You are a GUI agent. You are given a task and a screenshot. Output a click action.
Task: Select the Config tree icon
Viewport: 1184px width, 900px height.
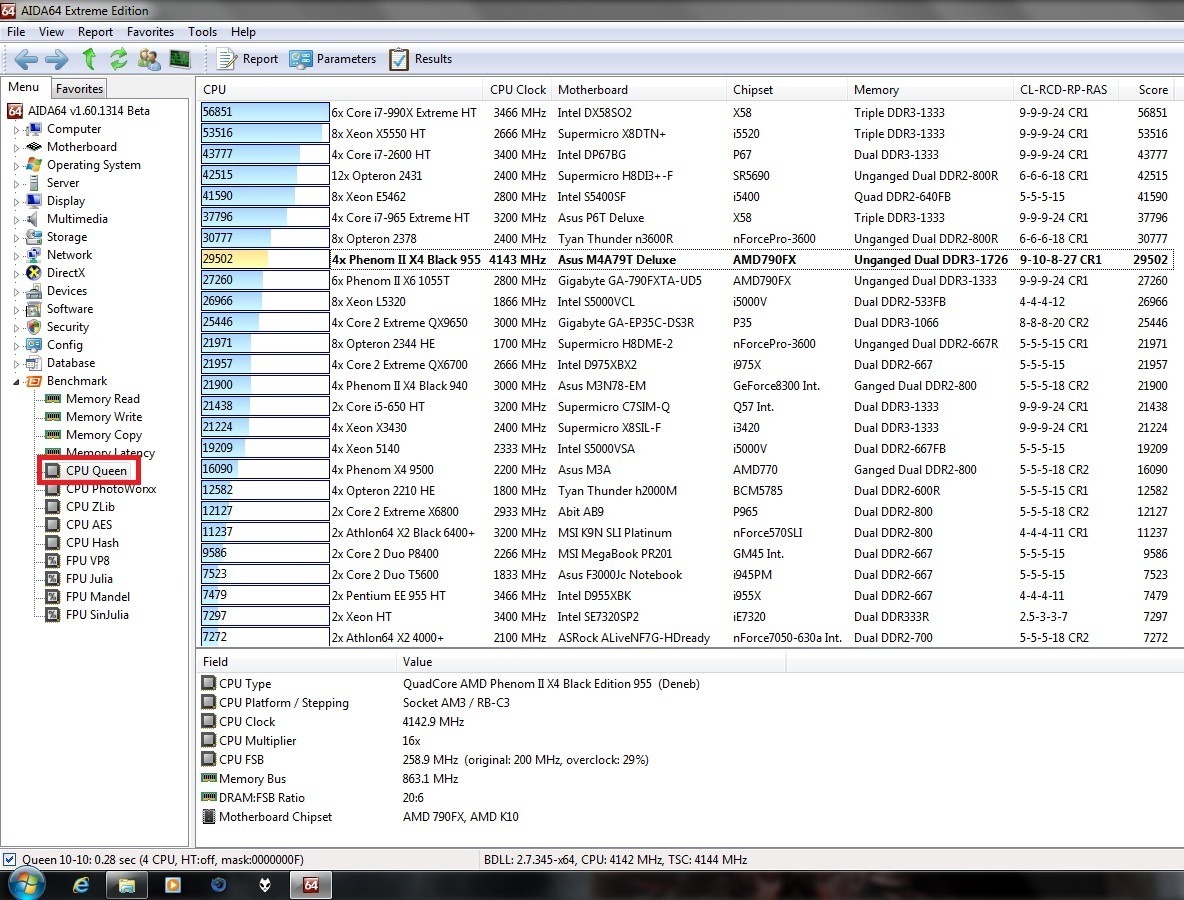(x=33, y=345)
